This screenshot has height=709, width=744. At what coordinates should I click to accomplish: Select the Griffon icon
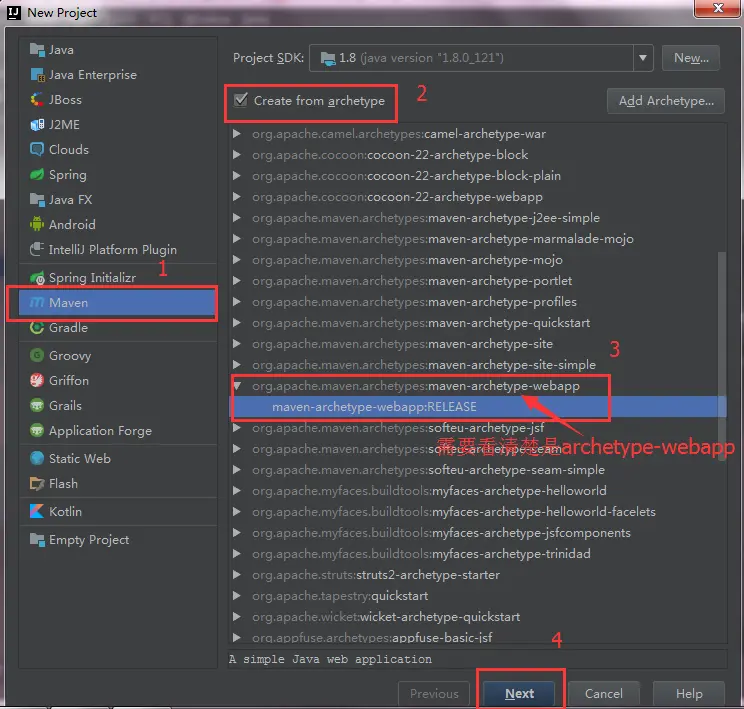37,380
